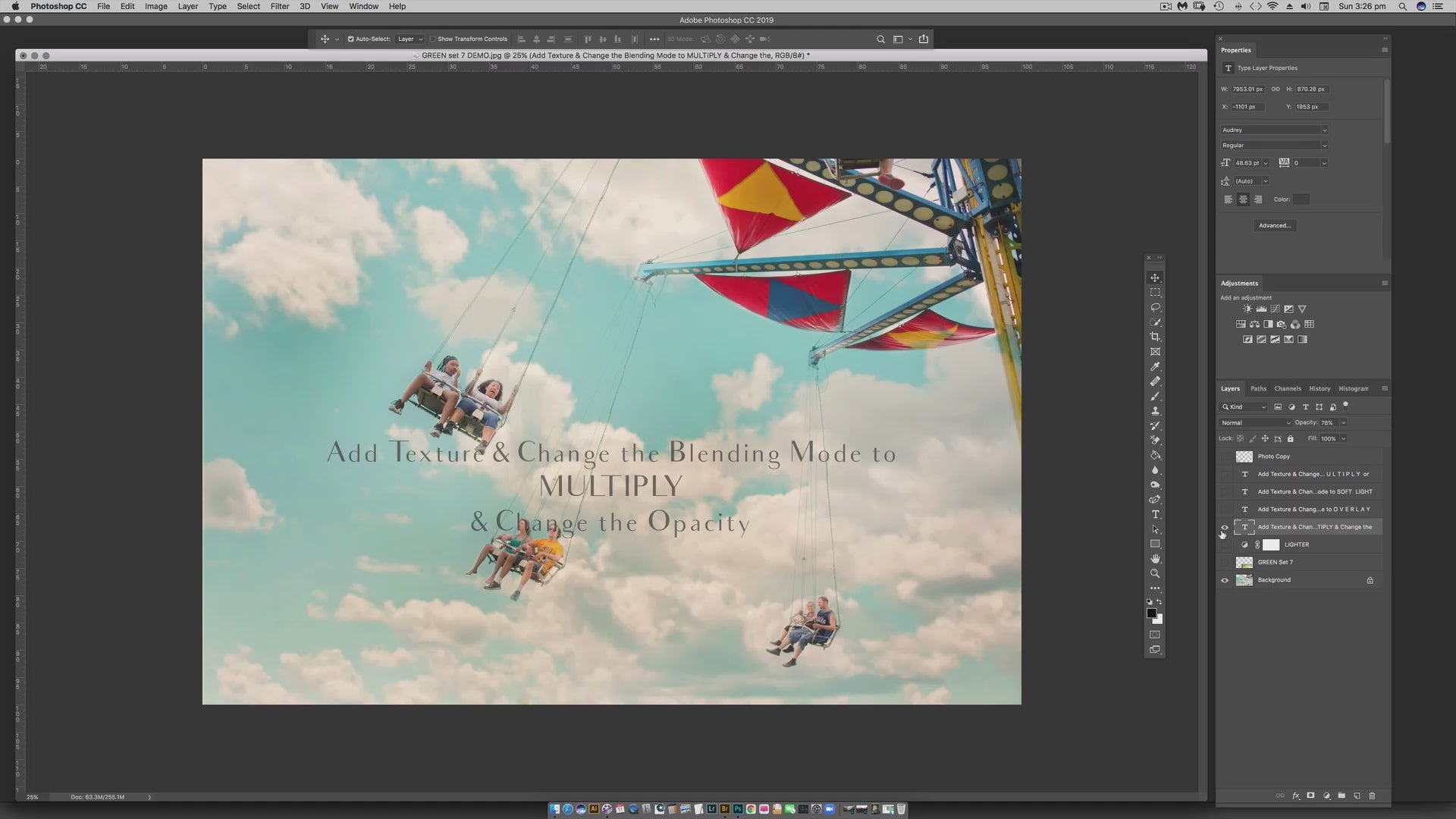1456x819 pixels.
Task: Select the Hand tool
Action: pos(1155,559)
